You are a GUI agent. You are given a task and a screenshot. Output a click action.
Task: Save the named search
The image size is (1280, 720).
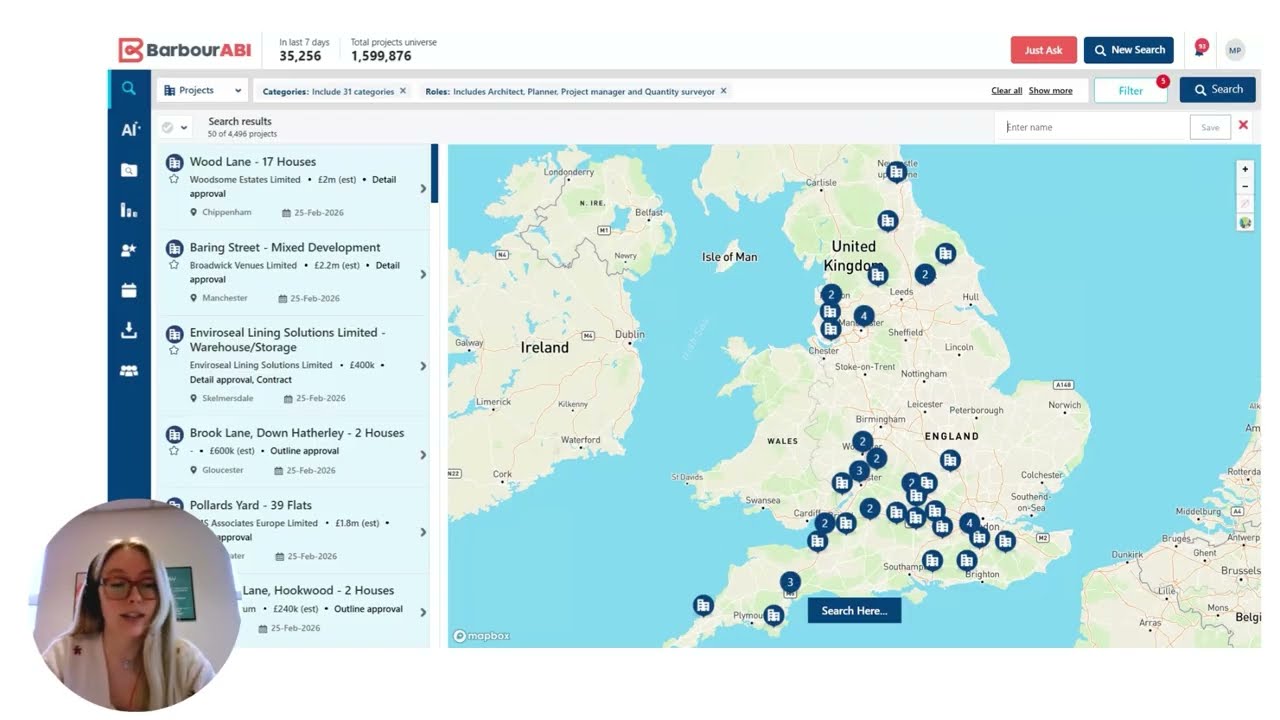click(1210, 127)
